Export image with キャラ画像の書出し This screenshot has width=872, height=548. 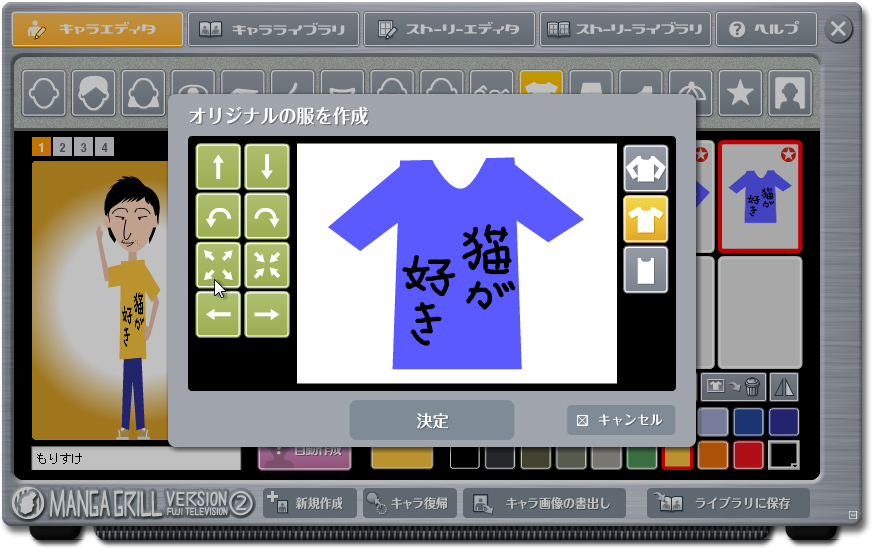(x=544, y=503)
